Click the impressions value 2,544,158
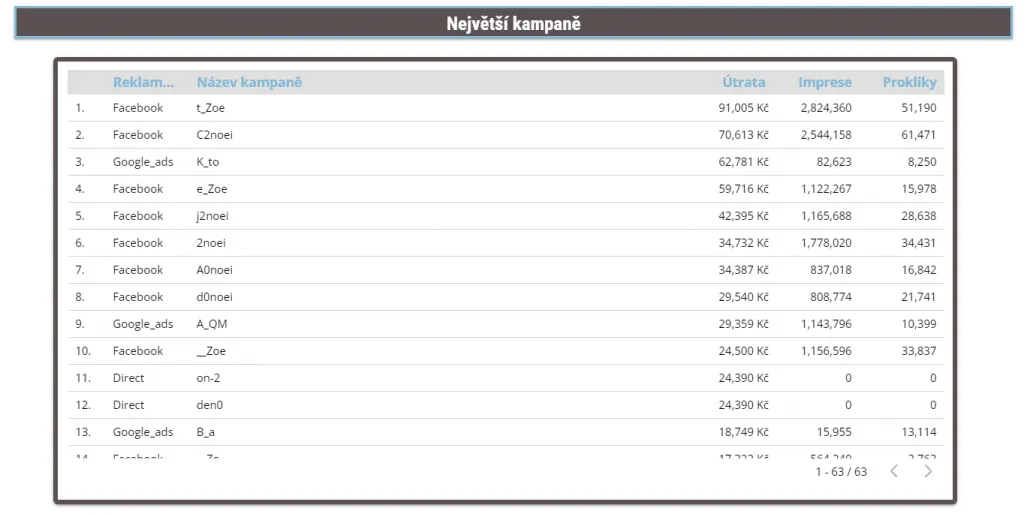Image resolution: width=1024 pixels, height=514 pixels. click(826, 135)
